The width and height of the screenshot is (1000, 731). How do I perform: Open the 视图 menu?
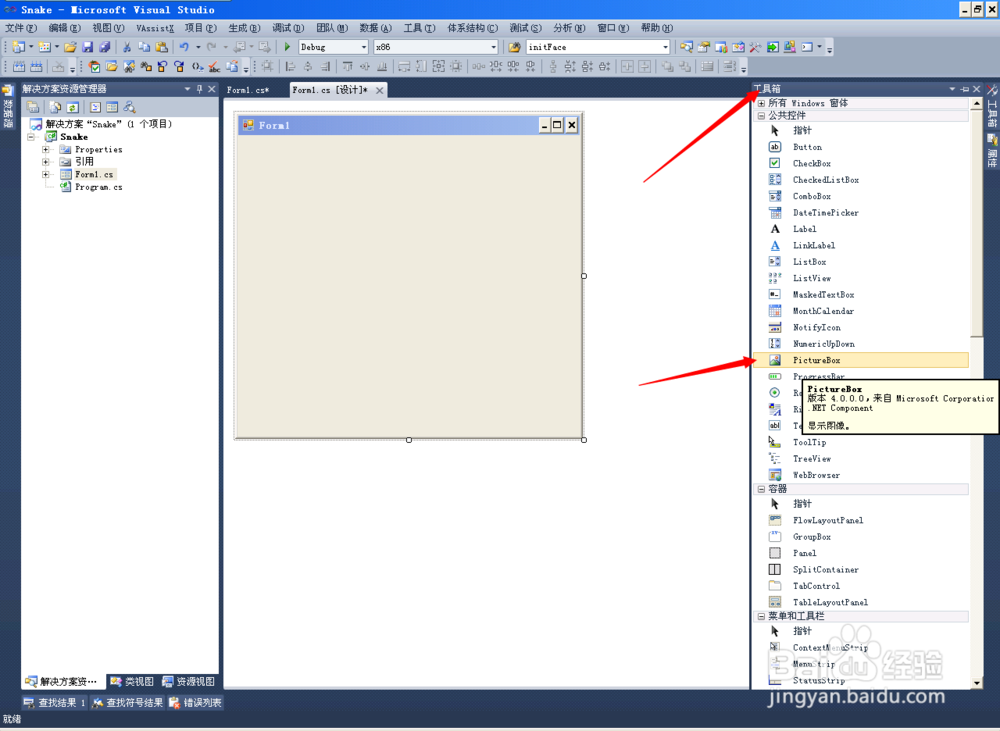click(108, 28)
